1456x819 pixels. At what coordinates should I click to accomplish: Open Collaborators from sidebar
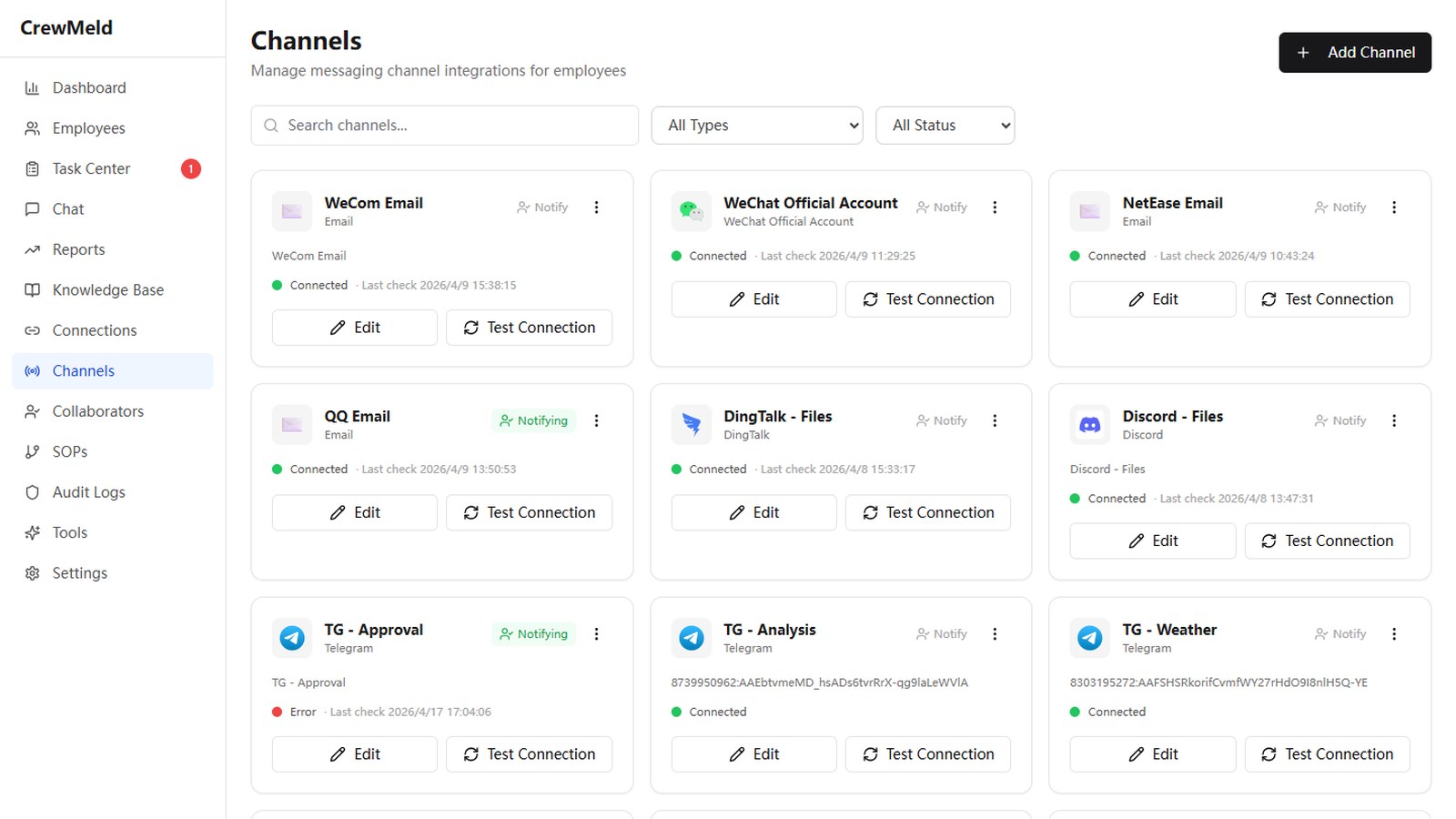pyautogui.click(x=113, y=411)
